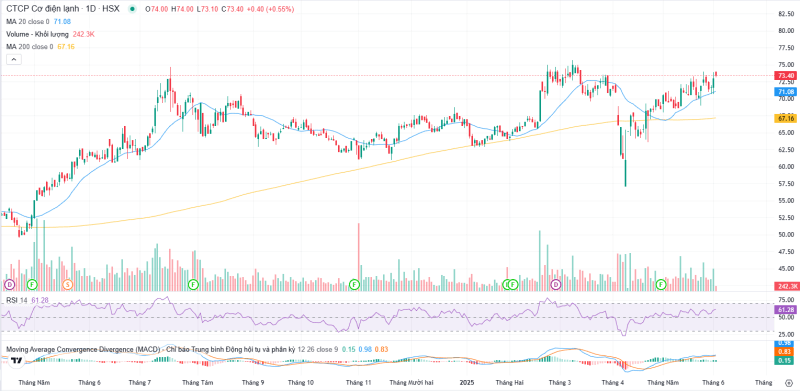
Task: Select the RSI 14 indicator legend
Action: pyautogui.click(x=17, y=300)
